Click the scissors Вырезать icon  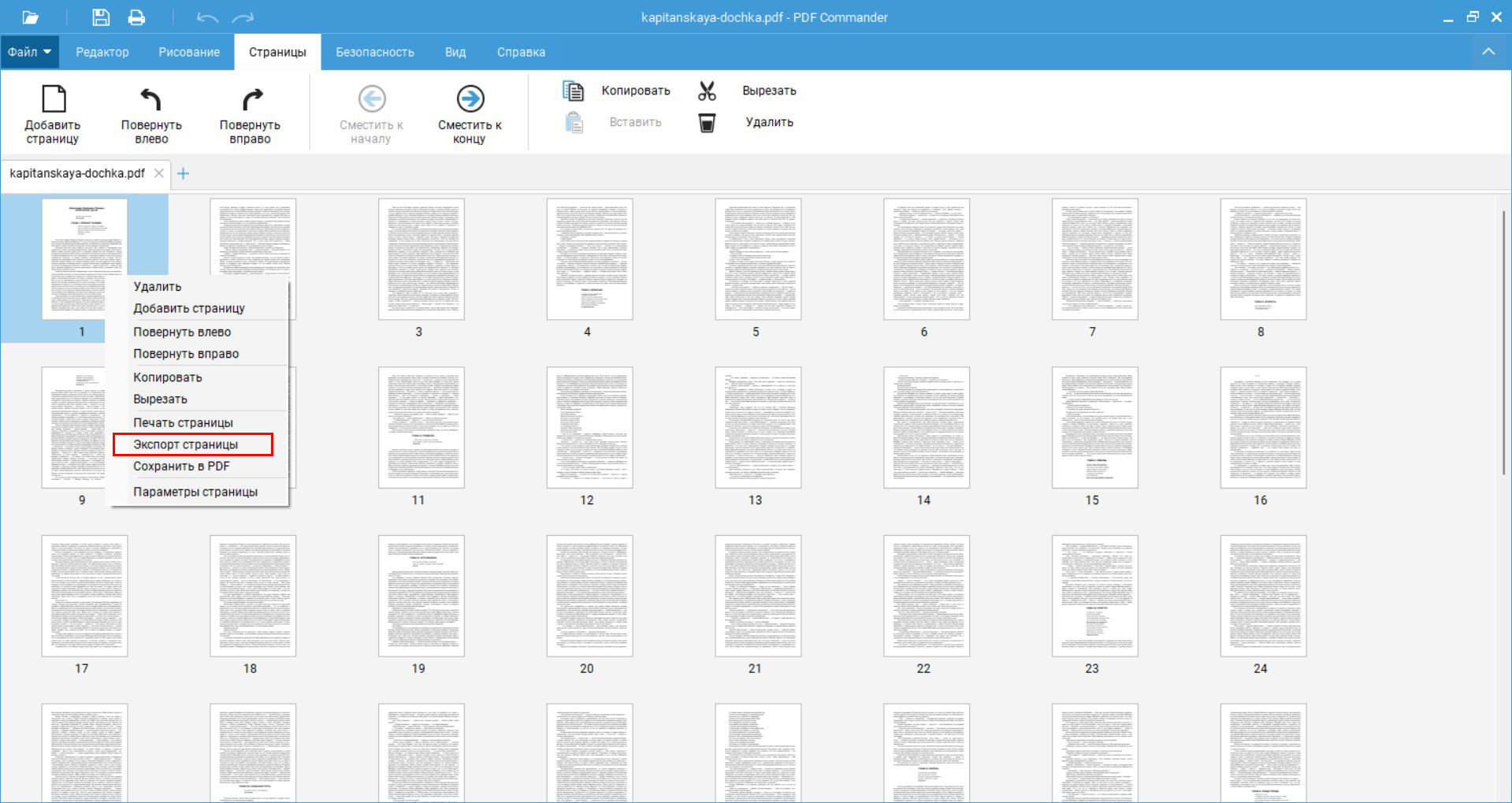click(x=707, y=91)
